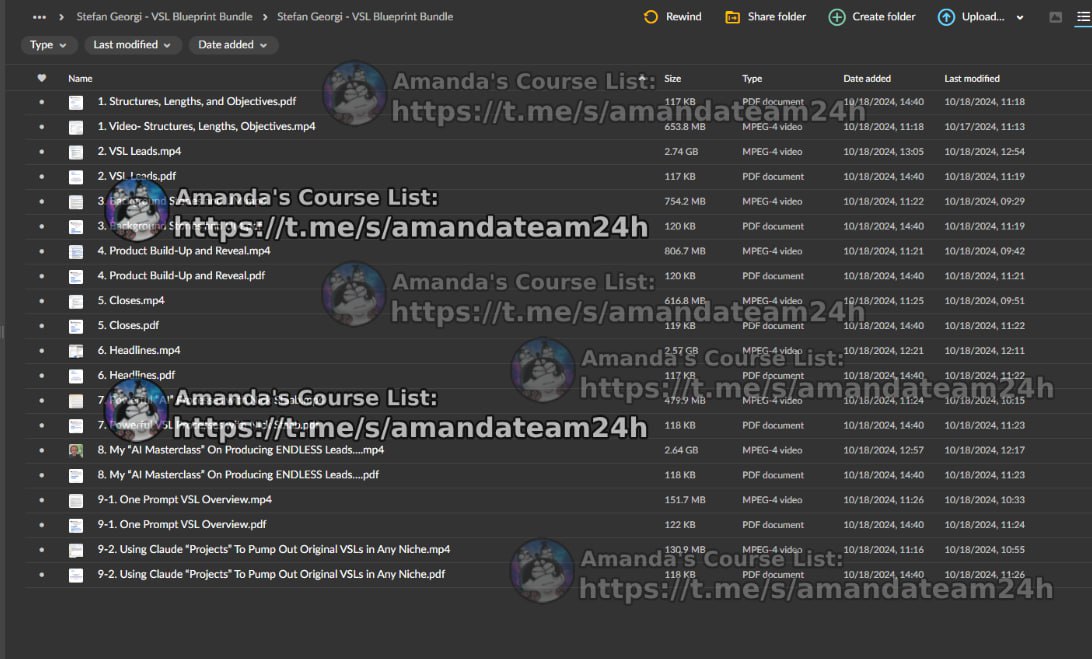Open the Type filter dropdown
1092x659 pixels.
[48, 45]
